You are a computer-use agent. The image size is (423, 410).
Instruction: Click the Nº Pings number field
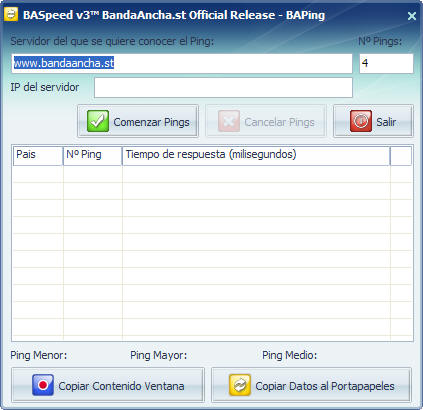[x=386, y=63]
